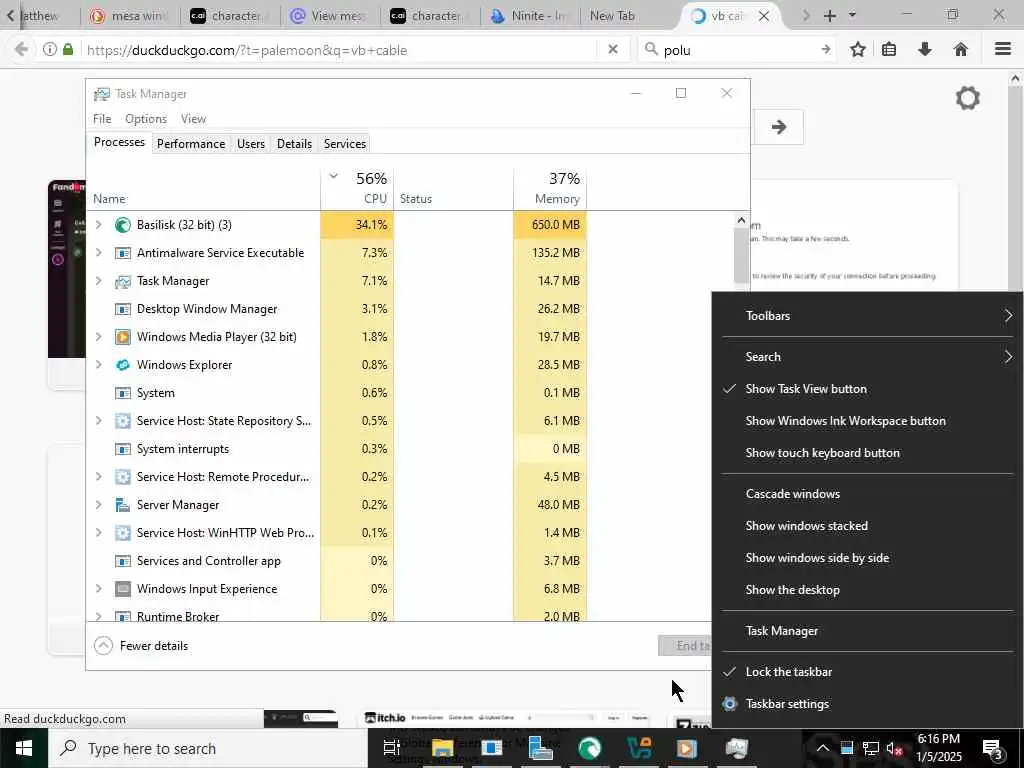
Task: Expand the Windows Explorer process row
Action: pos(99,365)
